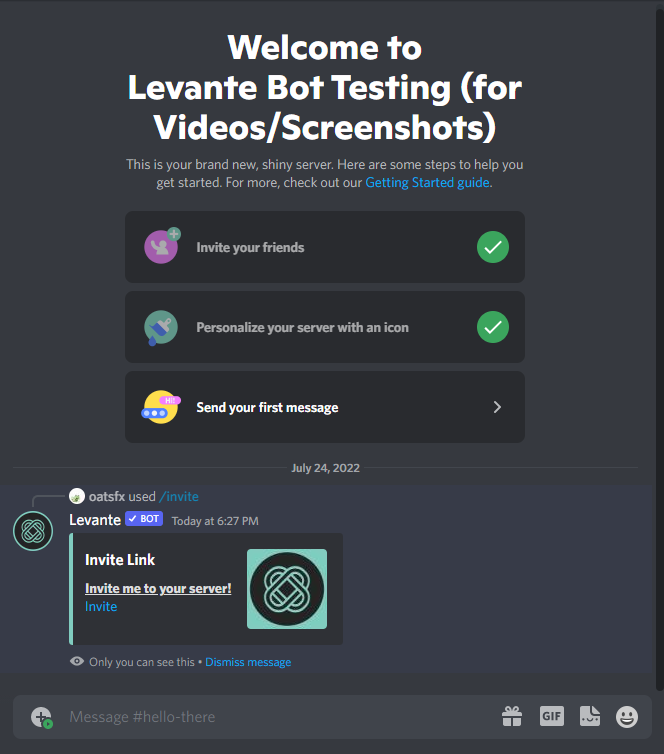This screenshot has width=664, height=754.
Task: Open the Levante logo embed thumbnail
Action: (287, 589)
